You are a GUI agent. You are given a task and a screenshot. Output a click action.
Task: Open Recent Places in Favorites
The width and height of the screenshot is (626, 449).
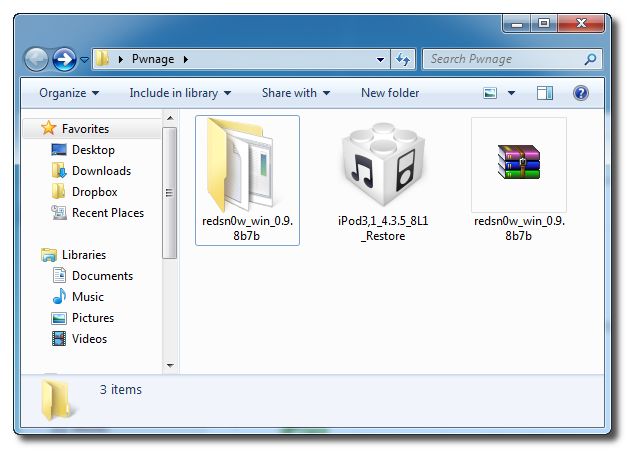click(x=108, y=213)
